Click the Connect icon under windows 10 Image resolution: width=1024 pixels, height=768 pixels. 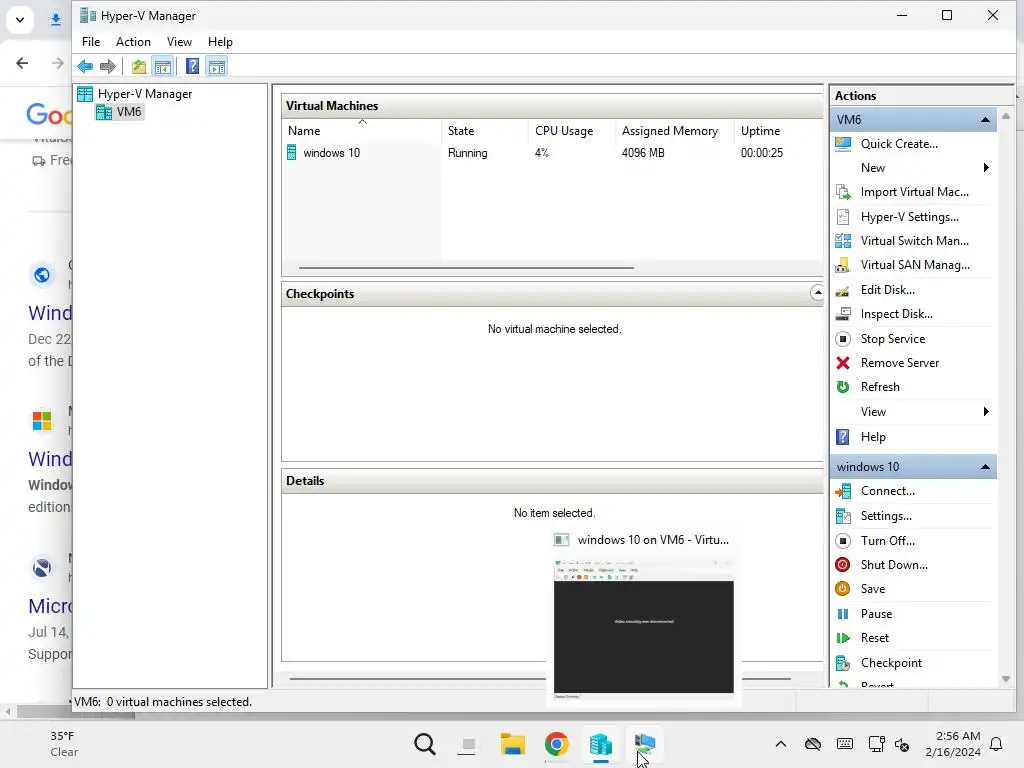click(843, 491)
